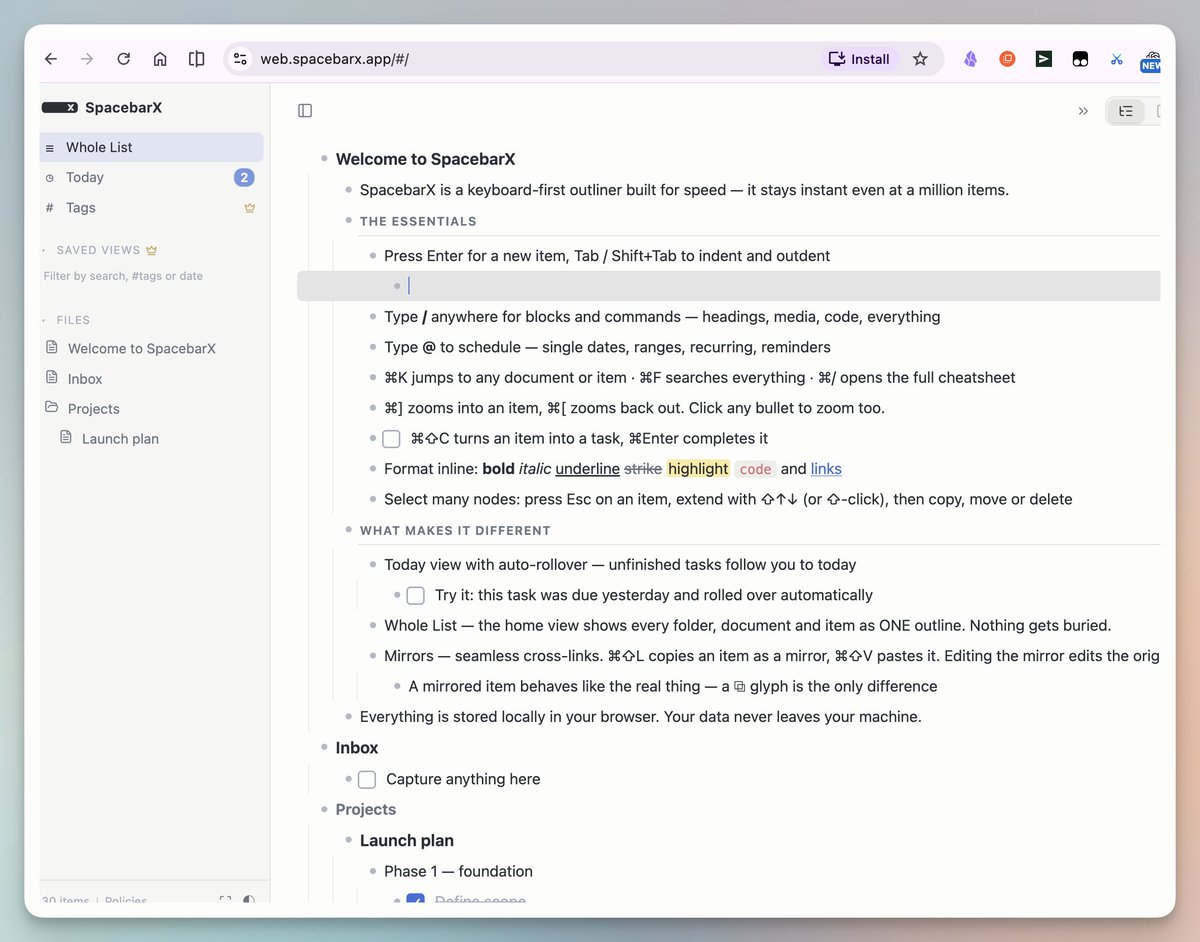
Task: Click bullet of 'Type / anywhere for blocks' item
Action: [373, 317]
